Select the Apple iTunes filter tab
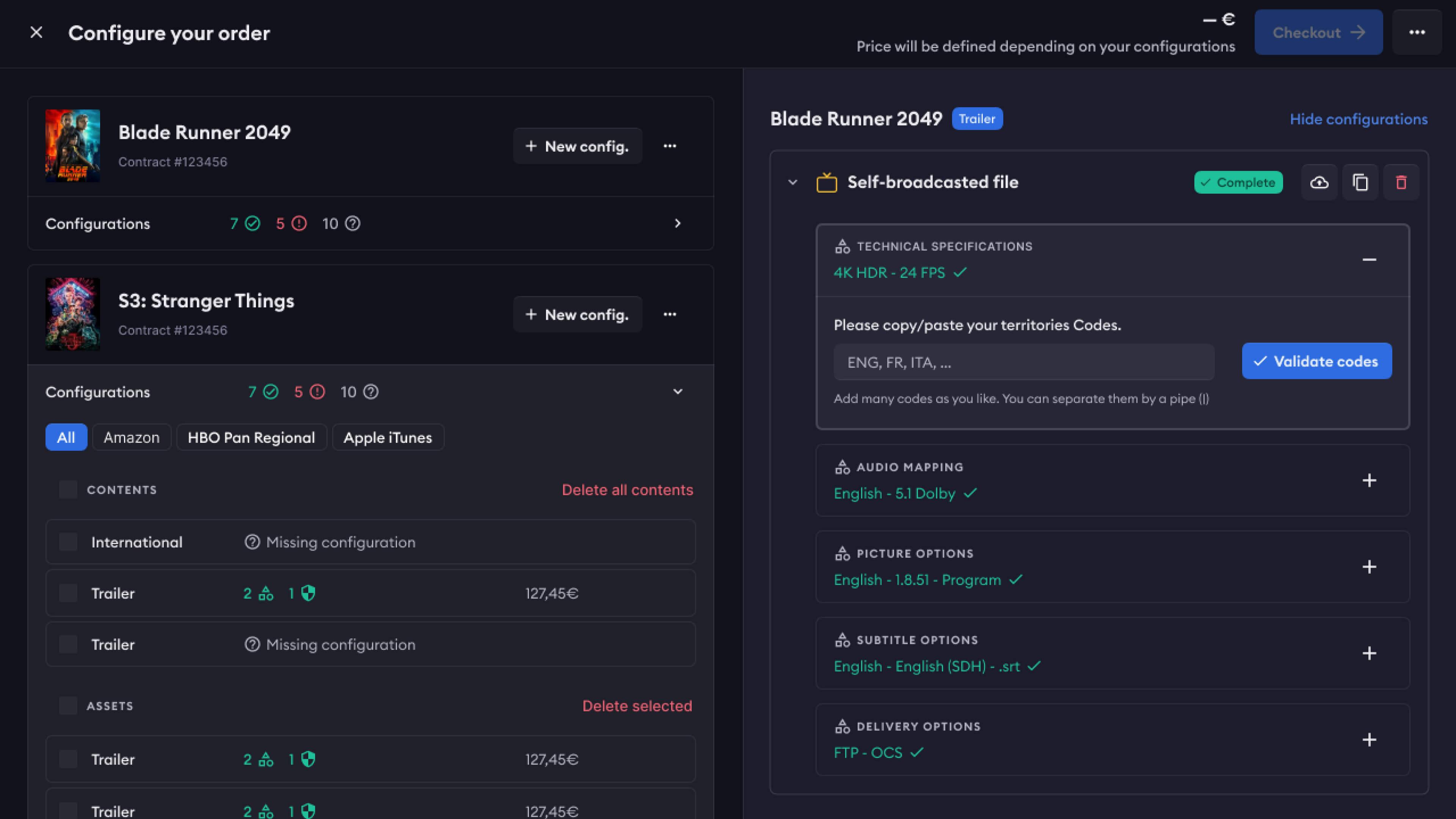1456x819 pixels. pos(388,437)
